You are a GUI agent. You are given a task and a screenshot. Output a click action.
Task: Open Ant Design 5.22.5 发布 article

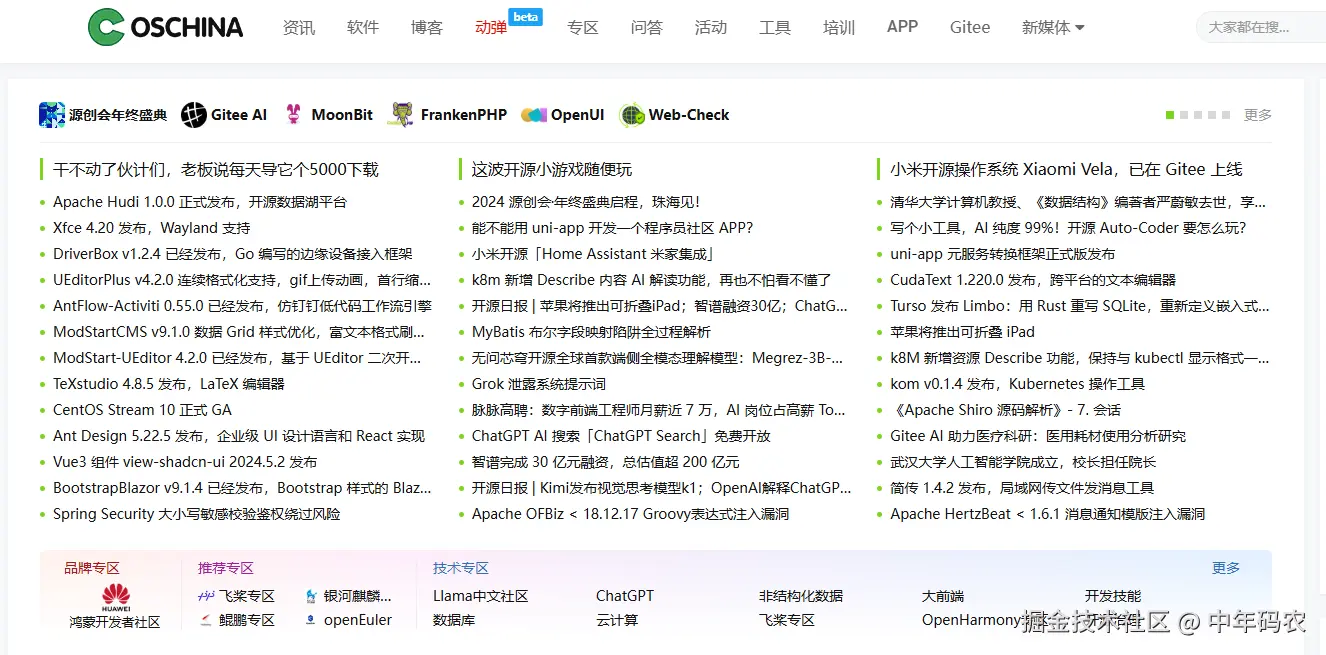[x=239, y=436]
